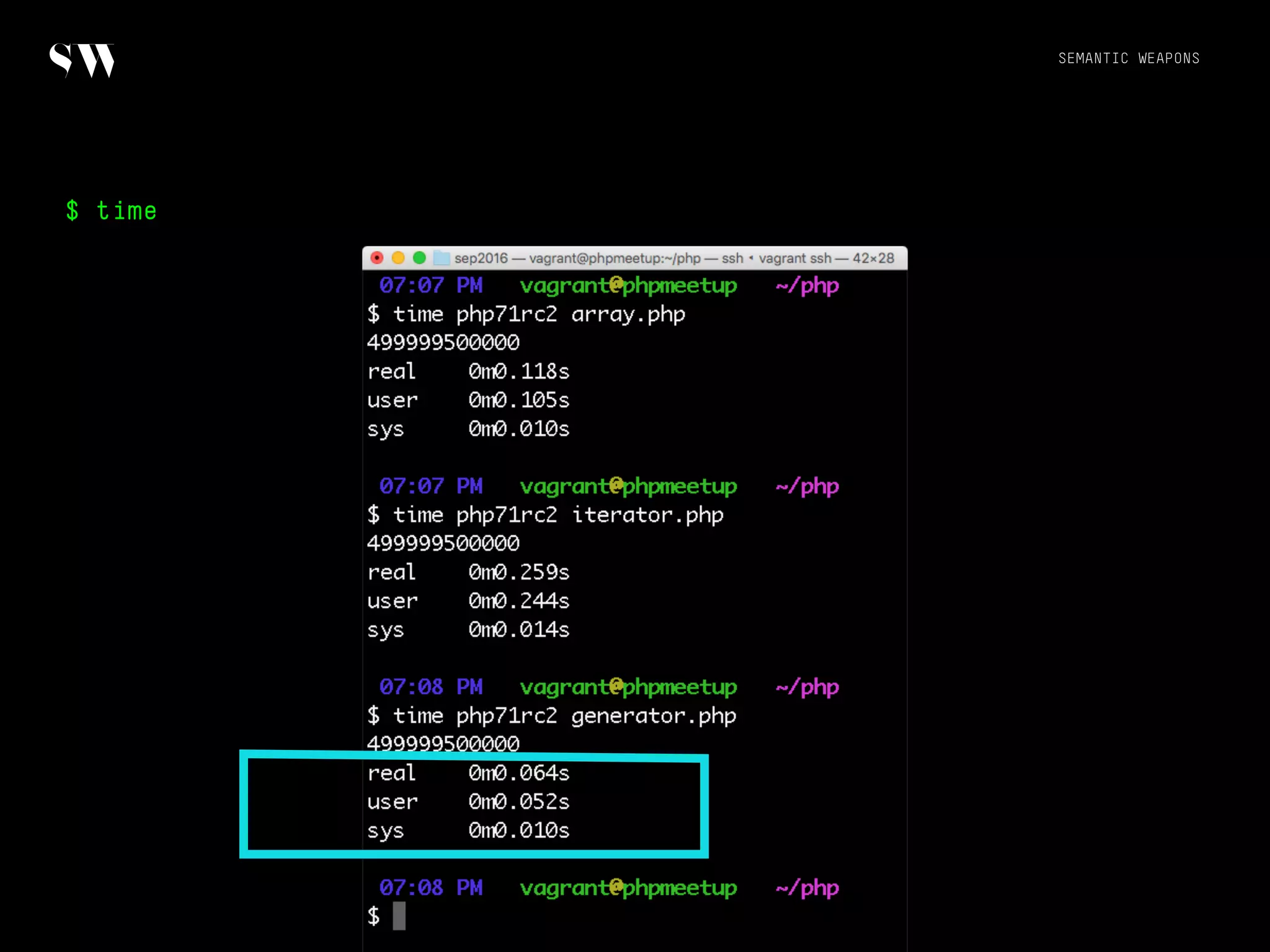This screenshot has height=952, width=1270.
Task: Click the green zoom button of terminal
Action: coord(419,258)
